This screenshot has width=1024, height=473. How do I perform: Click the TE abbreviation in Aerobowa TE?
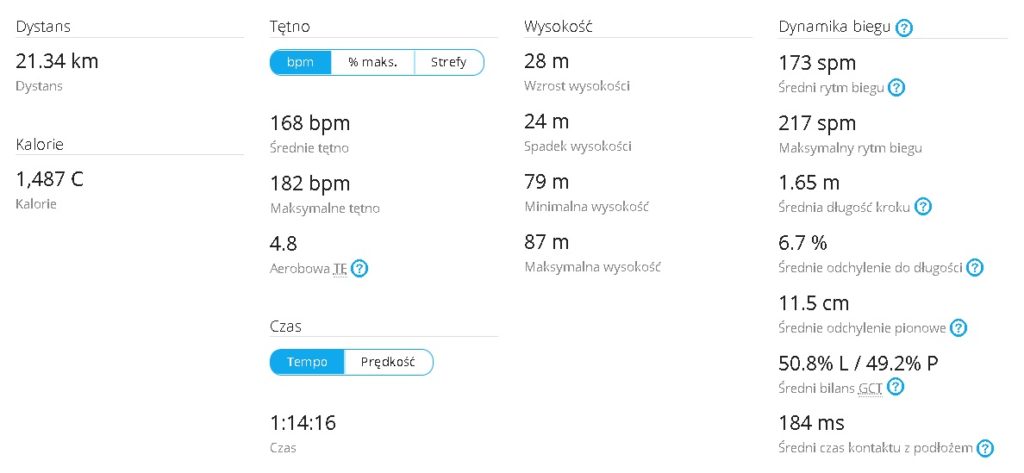[x=340, y=269]
